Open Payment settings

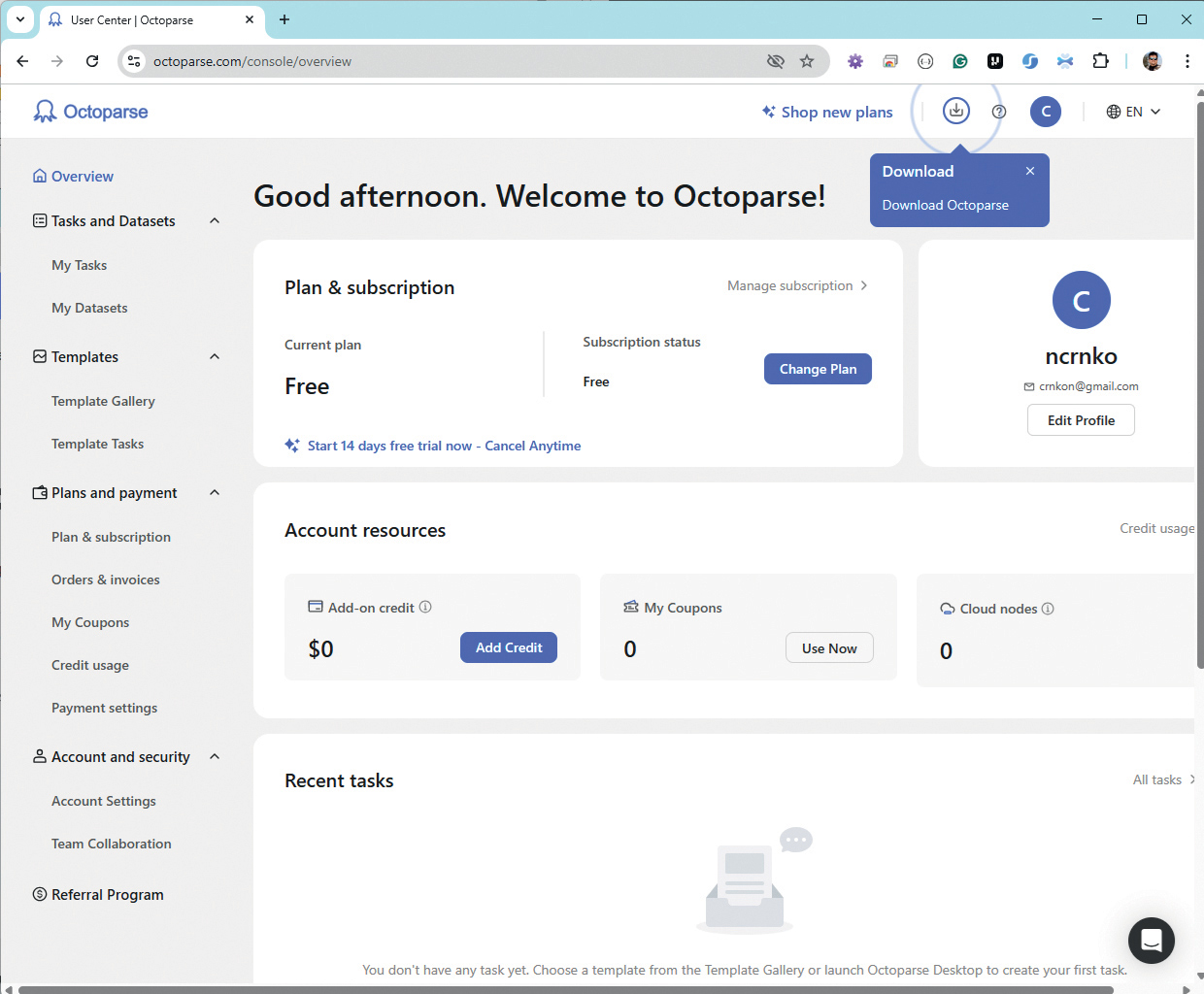(104, 708)
